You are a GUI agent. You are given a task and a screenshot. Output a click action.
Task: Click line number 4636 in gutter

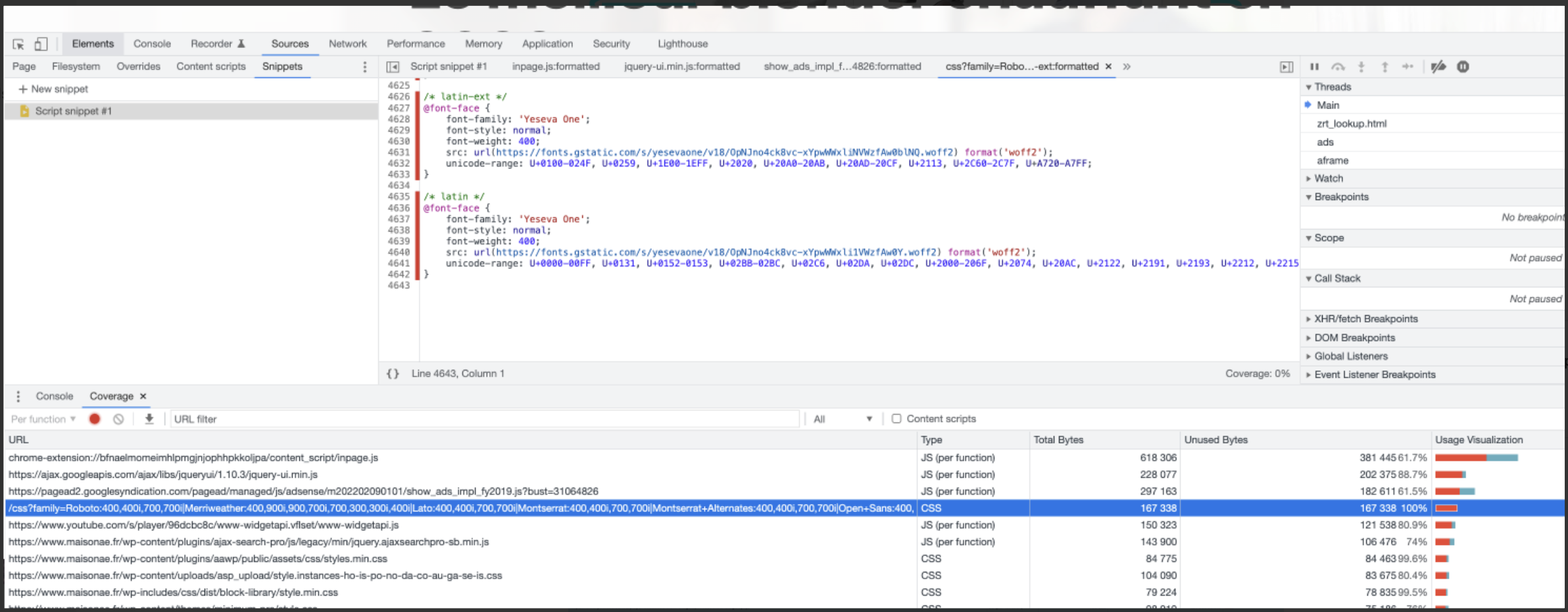(x=399, y=208)
